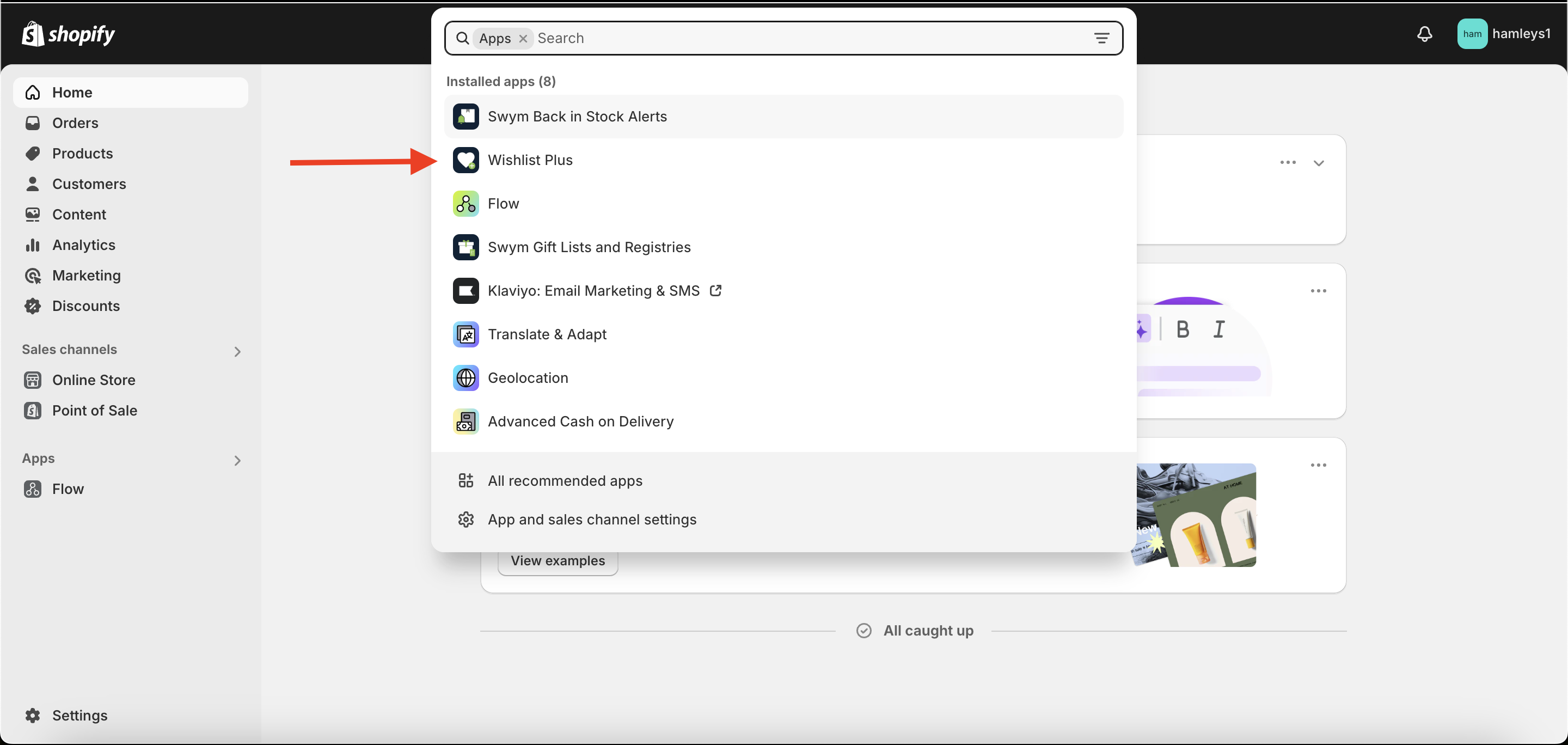The height and width of the screenshot is (745, 1568).
Task: Open App and sales channel settings
Action: pos(591,520)
